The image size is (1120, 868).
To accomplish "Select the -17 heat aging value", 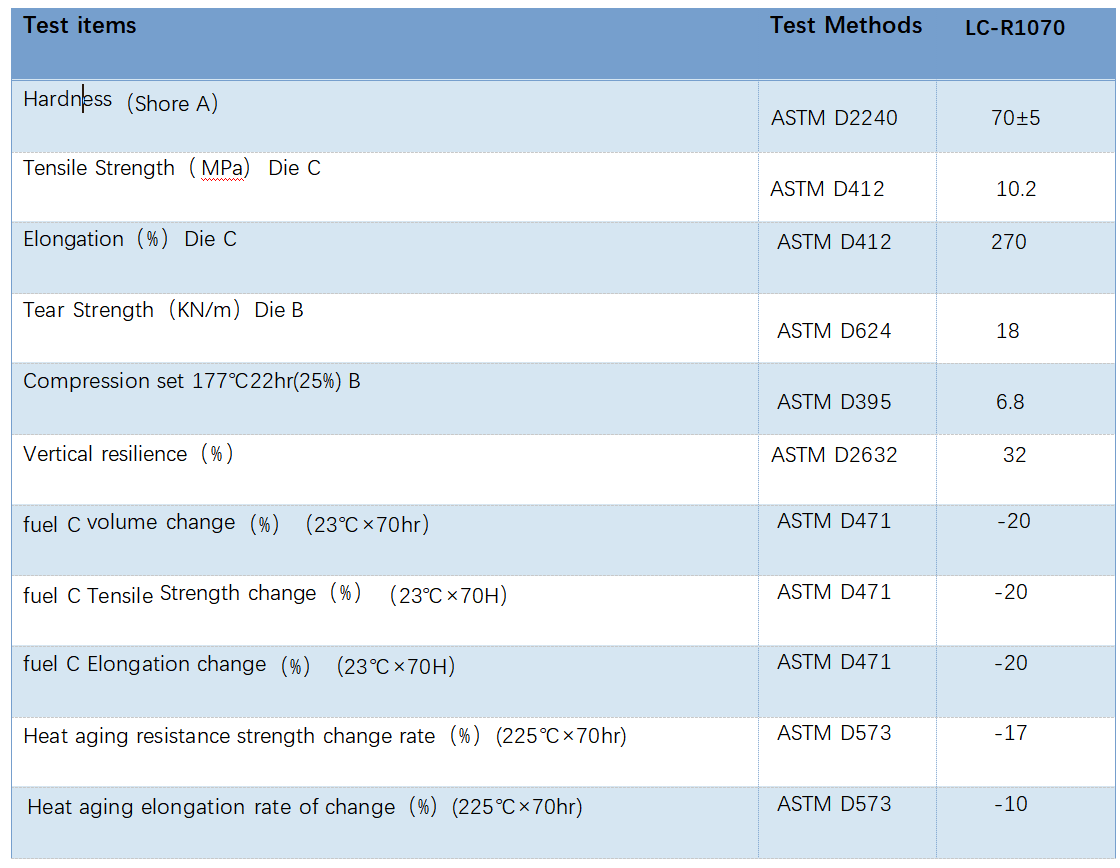I will click(x=1011, y=733).
